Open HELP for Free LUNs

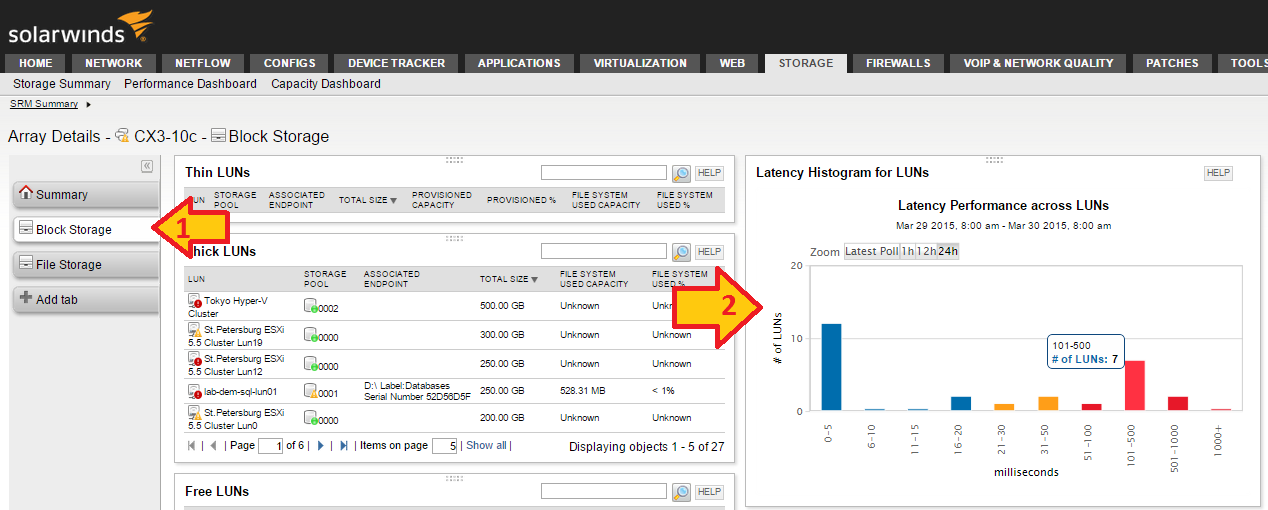[x=709, y=491]
